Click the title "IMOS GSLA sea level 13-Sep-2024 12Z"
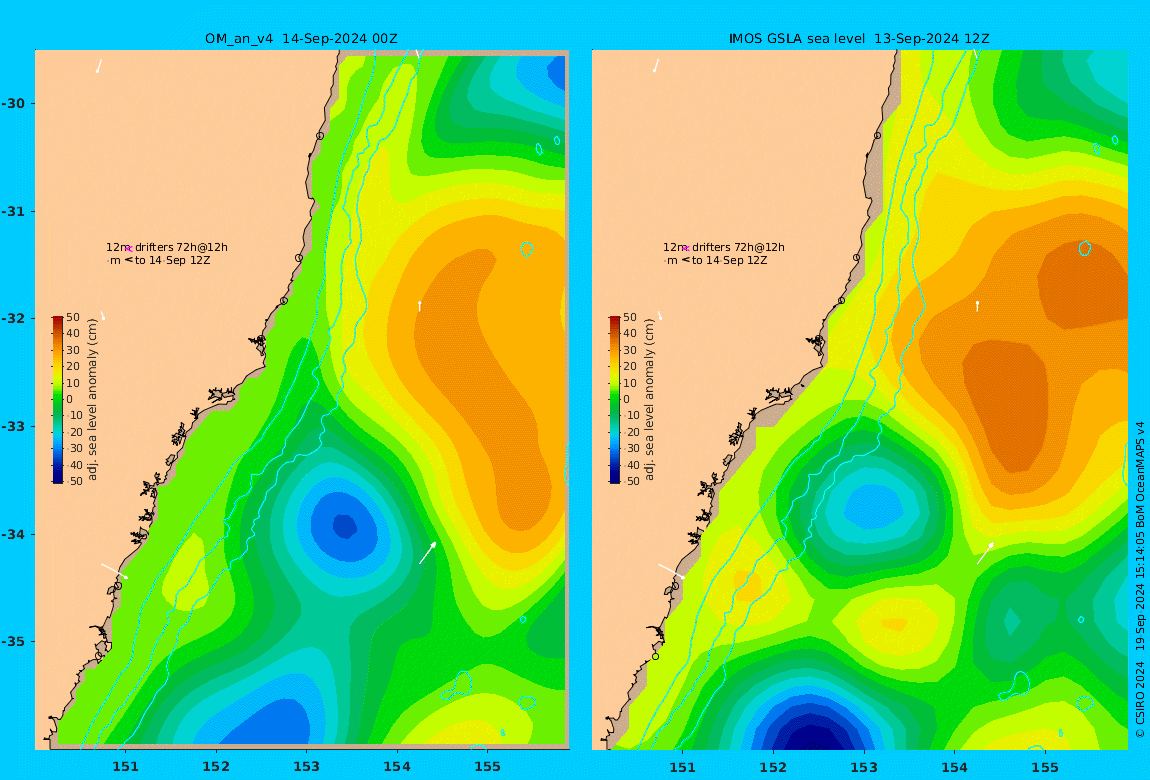 pos(859,39)
